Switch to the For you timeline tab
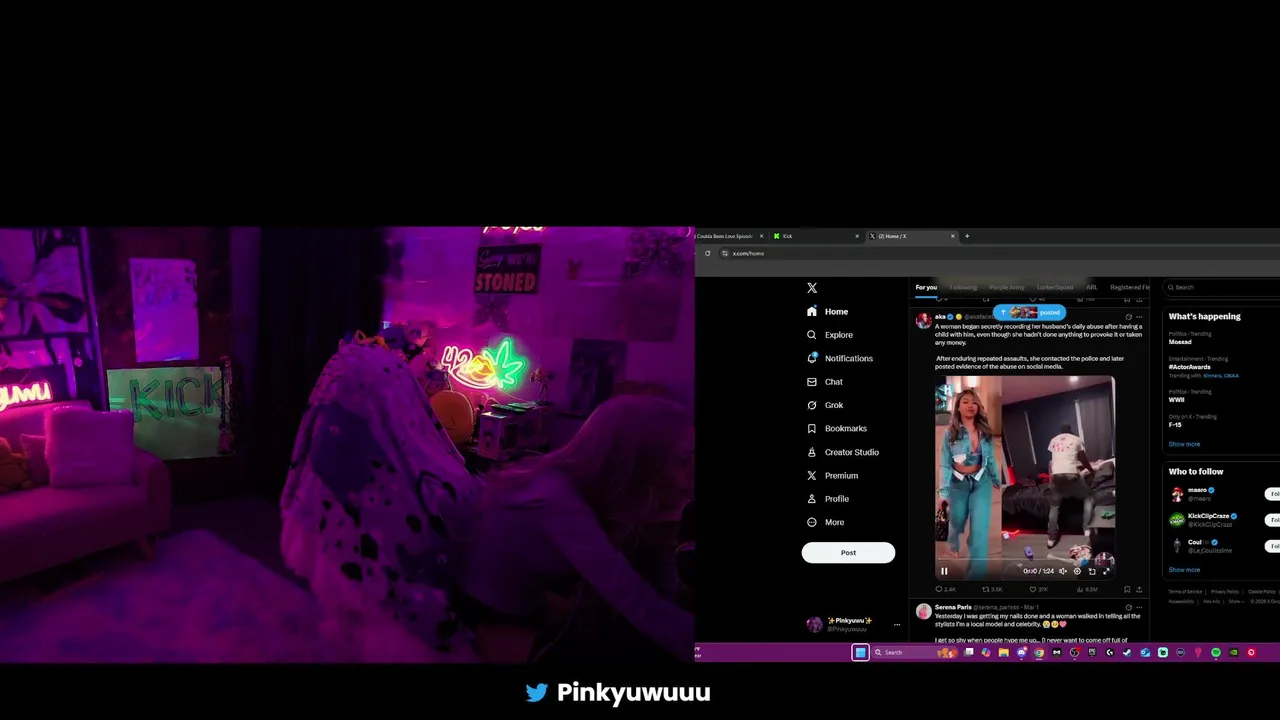The width and height of the screenshot is (1280, 720). pyautogui.click(x=926, y=288)
